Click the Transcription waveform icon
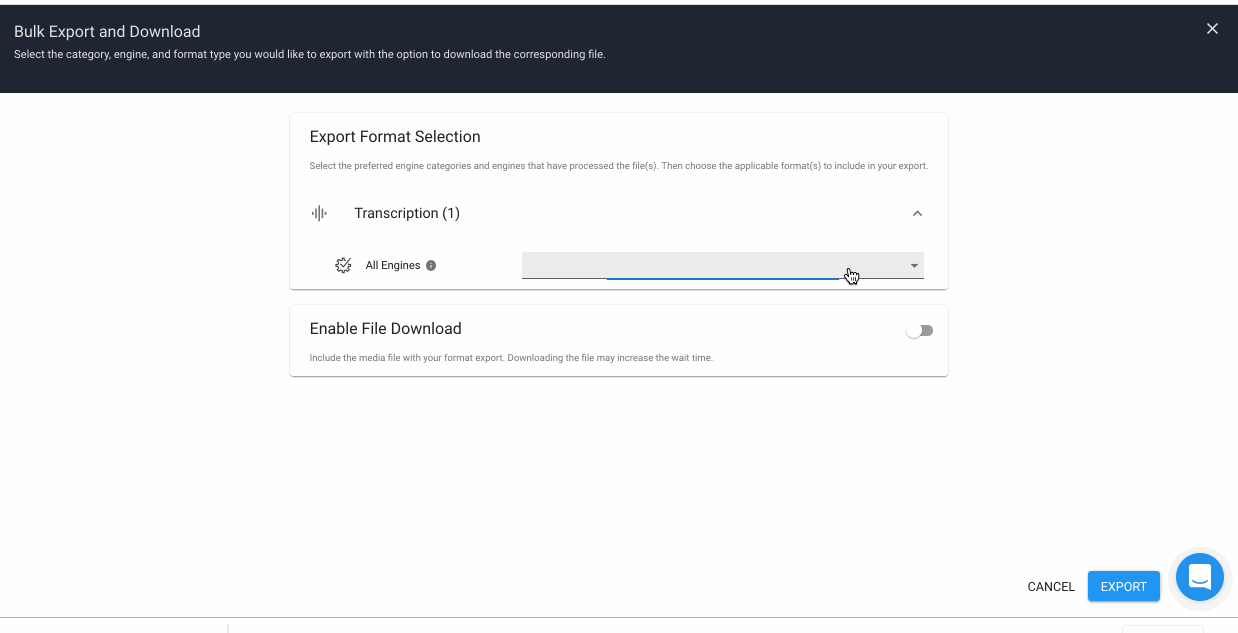The height and width of the screenshot is (633, 1238). [x=319, y=213]
